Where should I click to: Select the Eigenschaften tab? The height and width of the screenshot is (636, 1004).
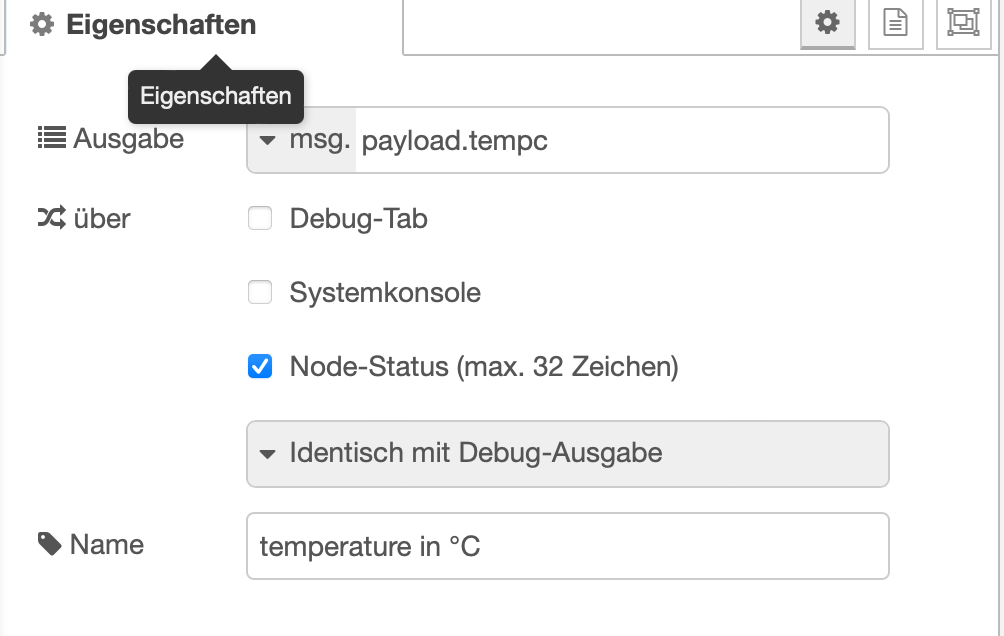click(160, 25)
